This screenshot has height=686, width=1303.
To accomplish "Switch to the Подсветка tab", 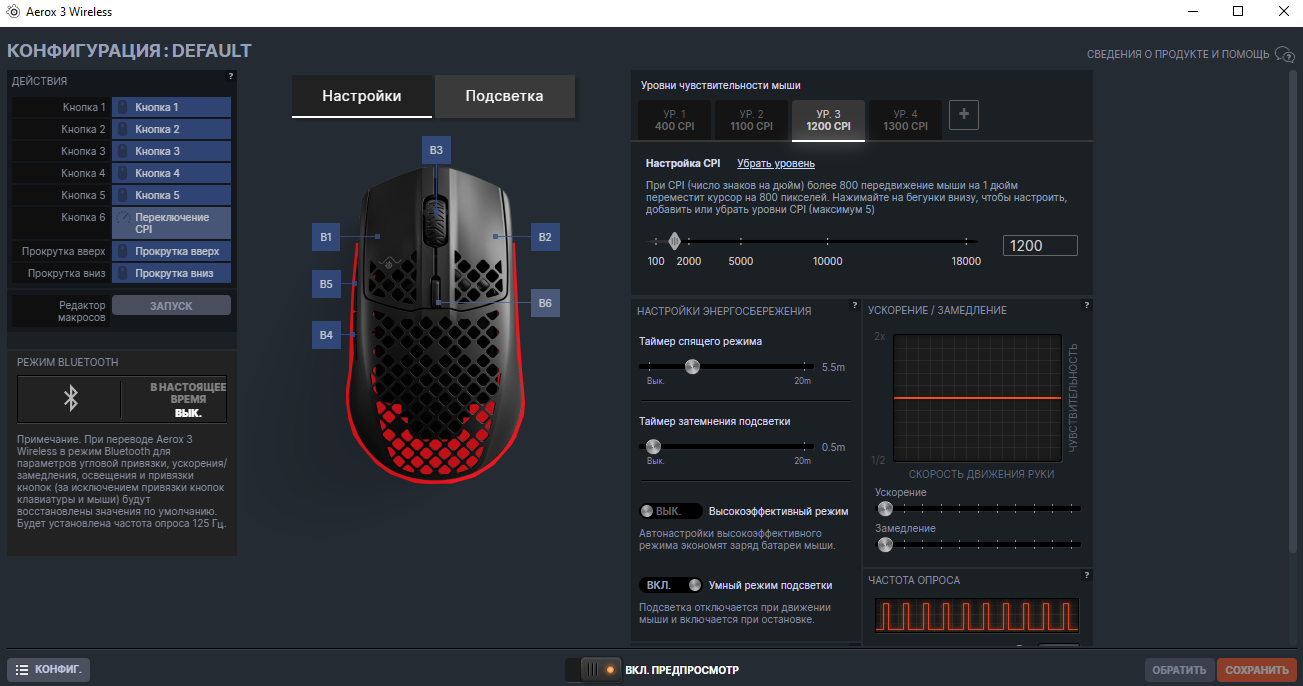I will coord(505,96).
